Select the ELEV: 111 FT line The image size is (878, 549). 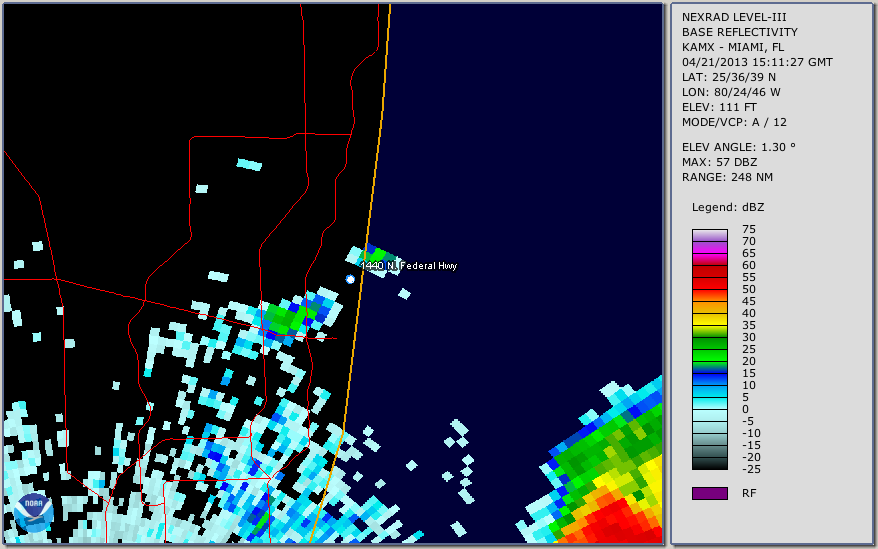pyautogui.click(x=719, y=107)
